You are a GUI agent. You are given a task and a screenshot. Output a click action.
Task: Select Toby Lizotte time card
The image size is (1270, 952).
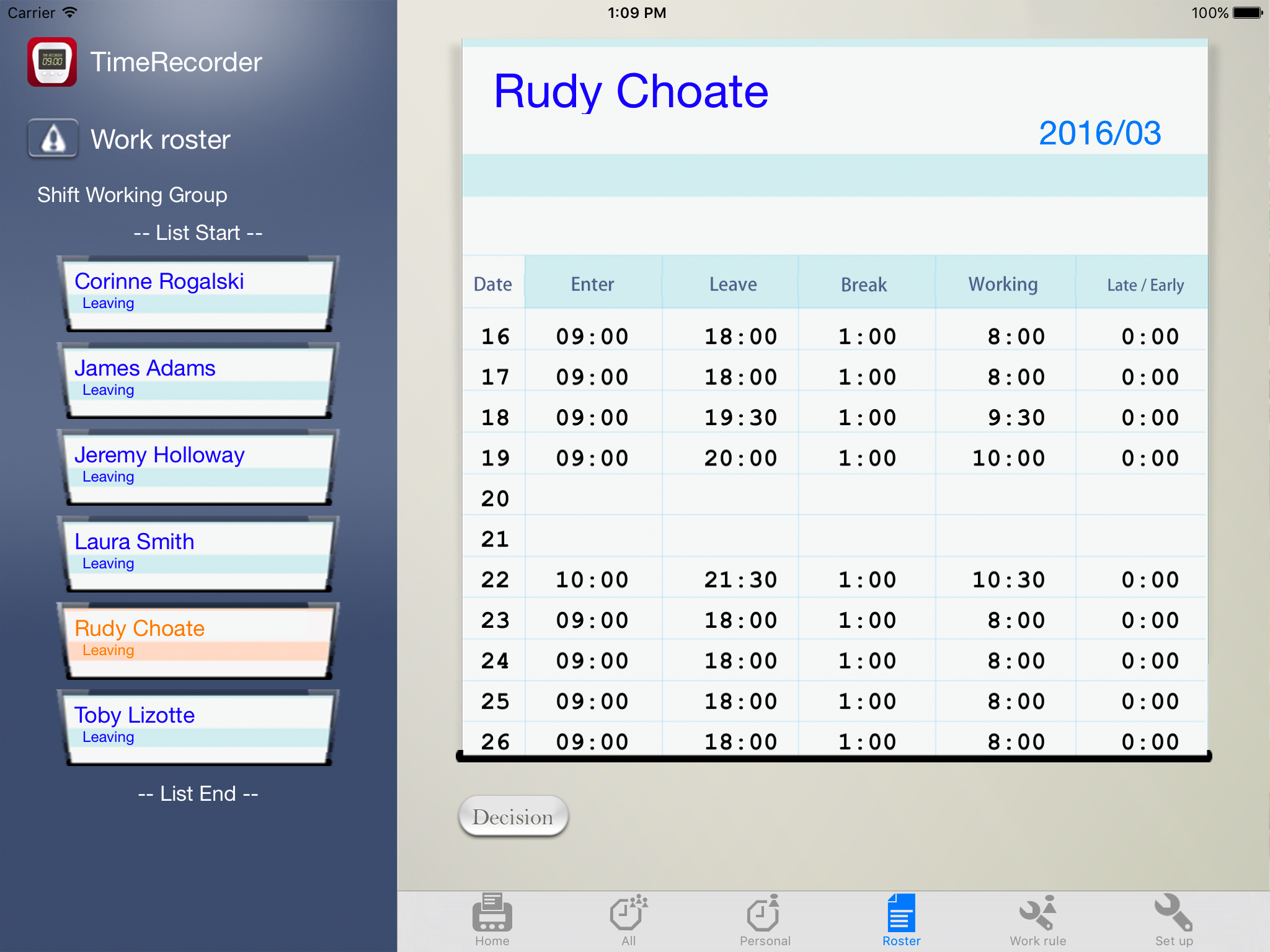(x=197, y=726)
